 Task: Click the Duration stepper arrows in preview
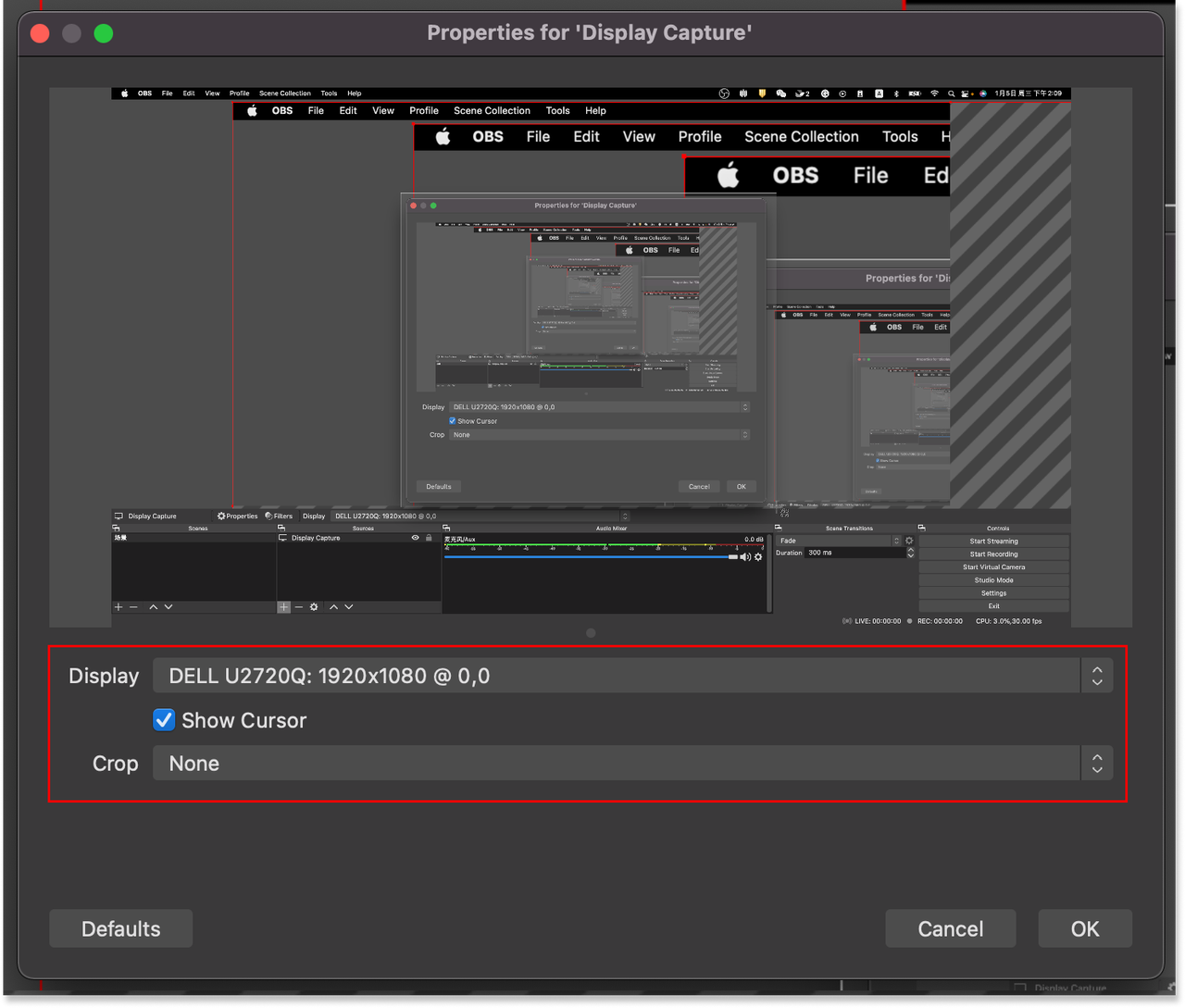[x=911, y=553]
